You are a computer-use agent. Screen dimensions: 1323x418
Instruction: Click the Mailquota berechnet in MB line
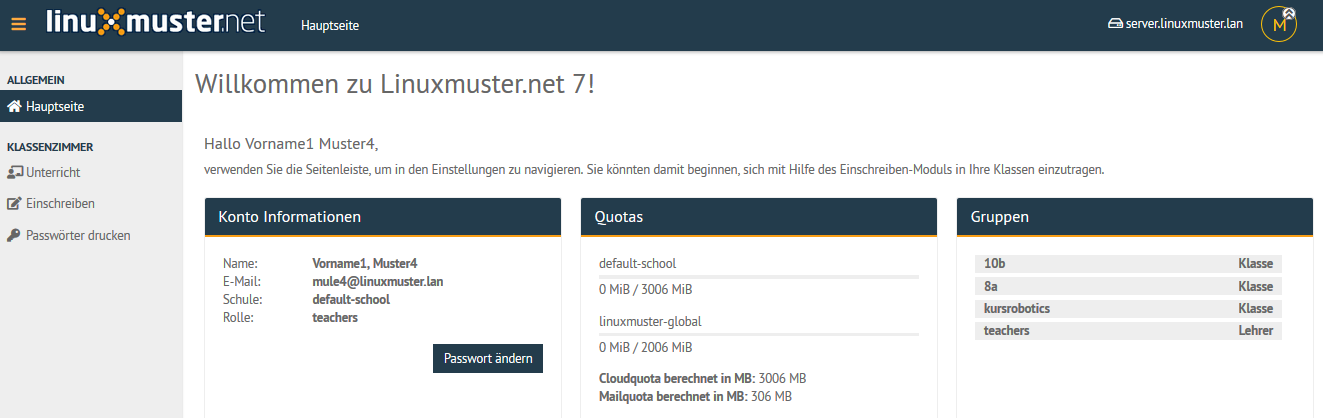click(x=695, y=397)
